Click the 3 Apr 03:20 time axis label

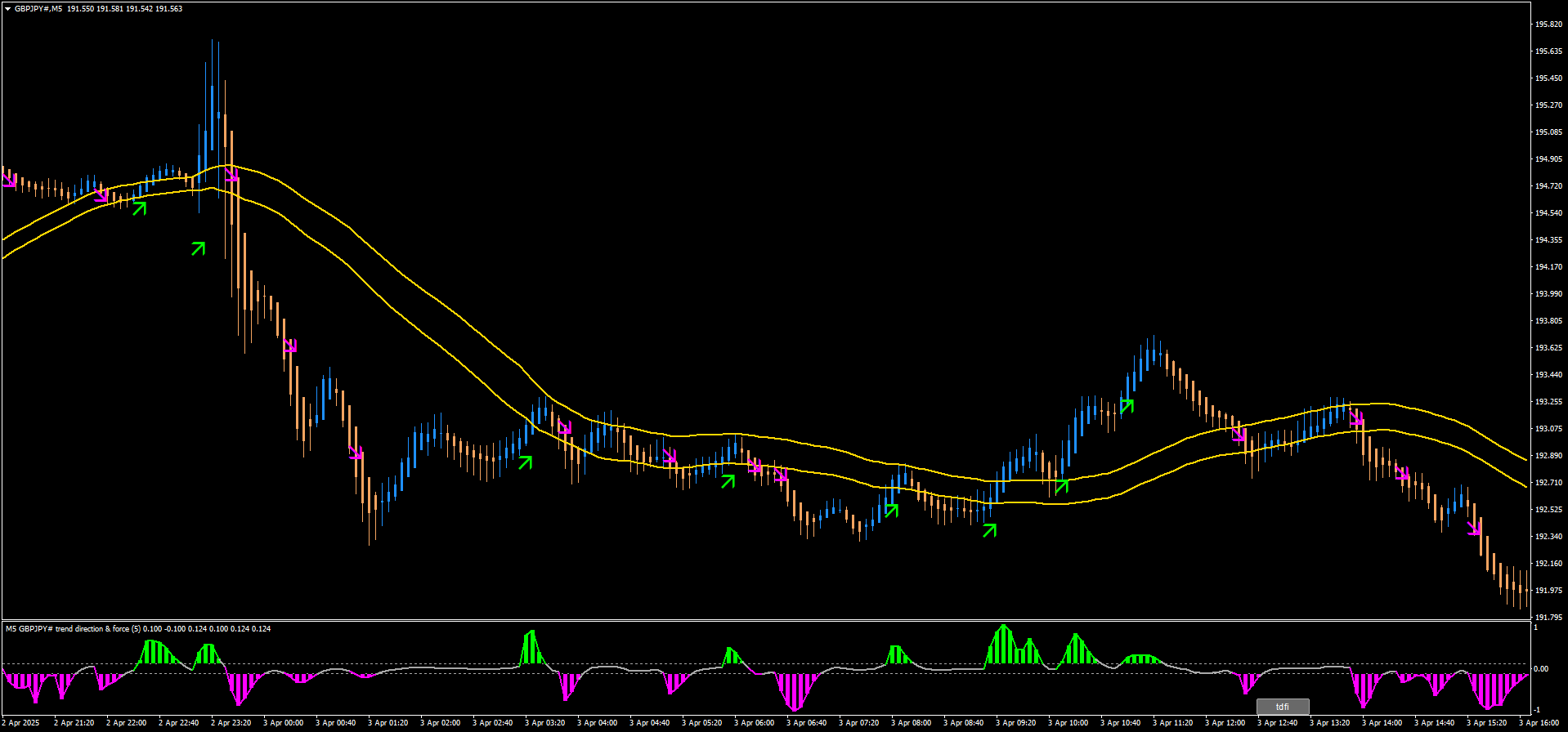(x=544, y=723)
